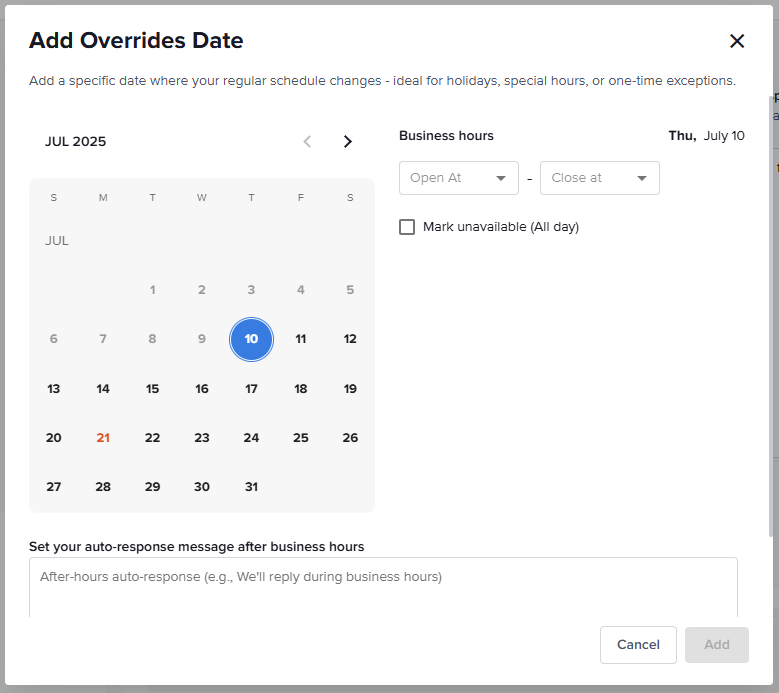
Task: Select July 21 highlighted in red
Action: 103,438
